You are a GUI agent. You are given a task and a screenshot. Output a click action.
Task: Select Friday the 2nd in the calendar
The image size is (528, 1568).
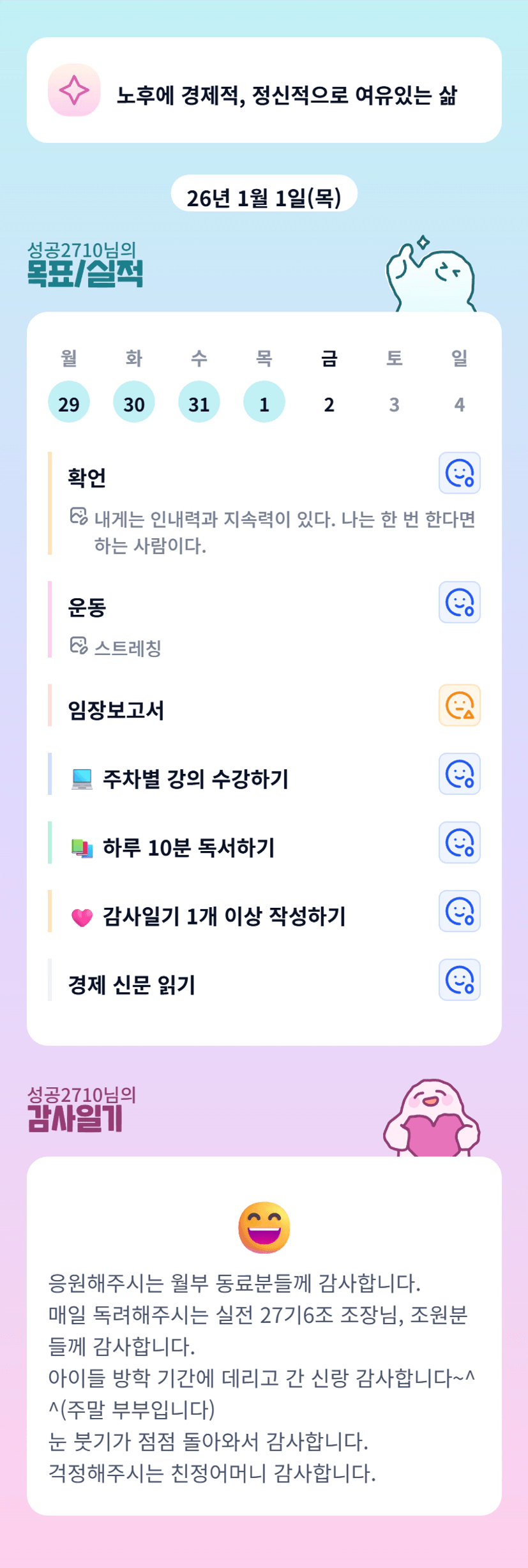click(329, 403)
